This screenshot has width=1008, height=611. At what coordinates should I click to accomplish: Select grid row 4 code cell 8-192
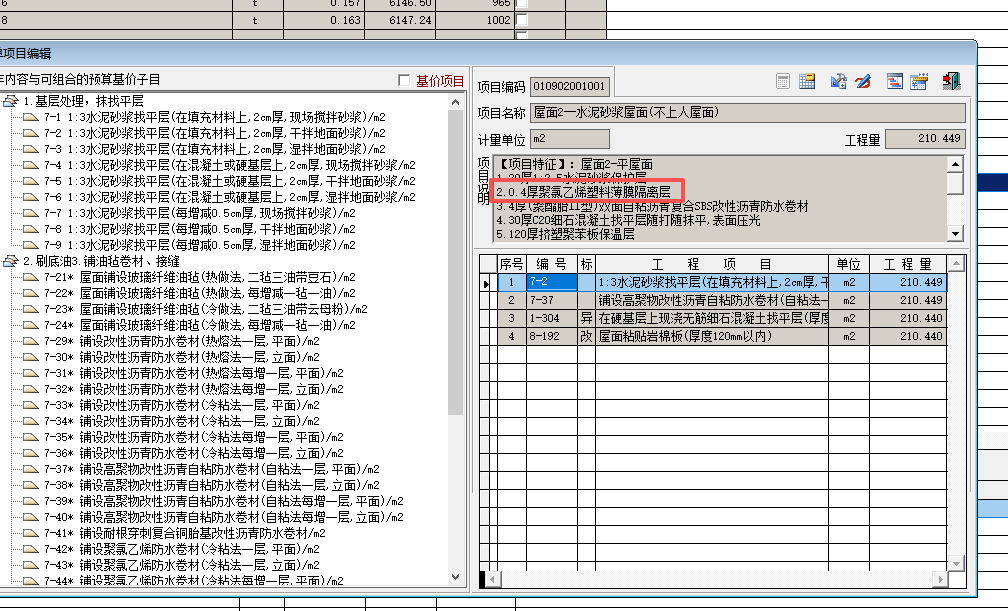[552, 336]
